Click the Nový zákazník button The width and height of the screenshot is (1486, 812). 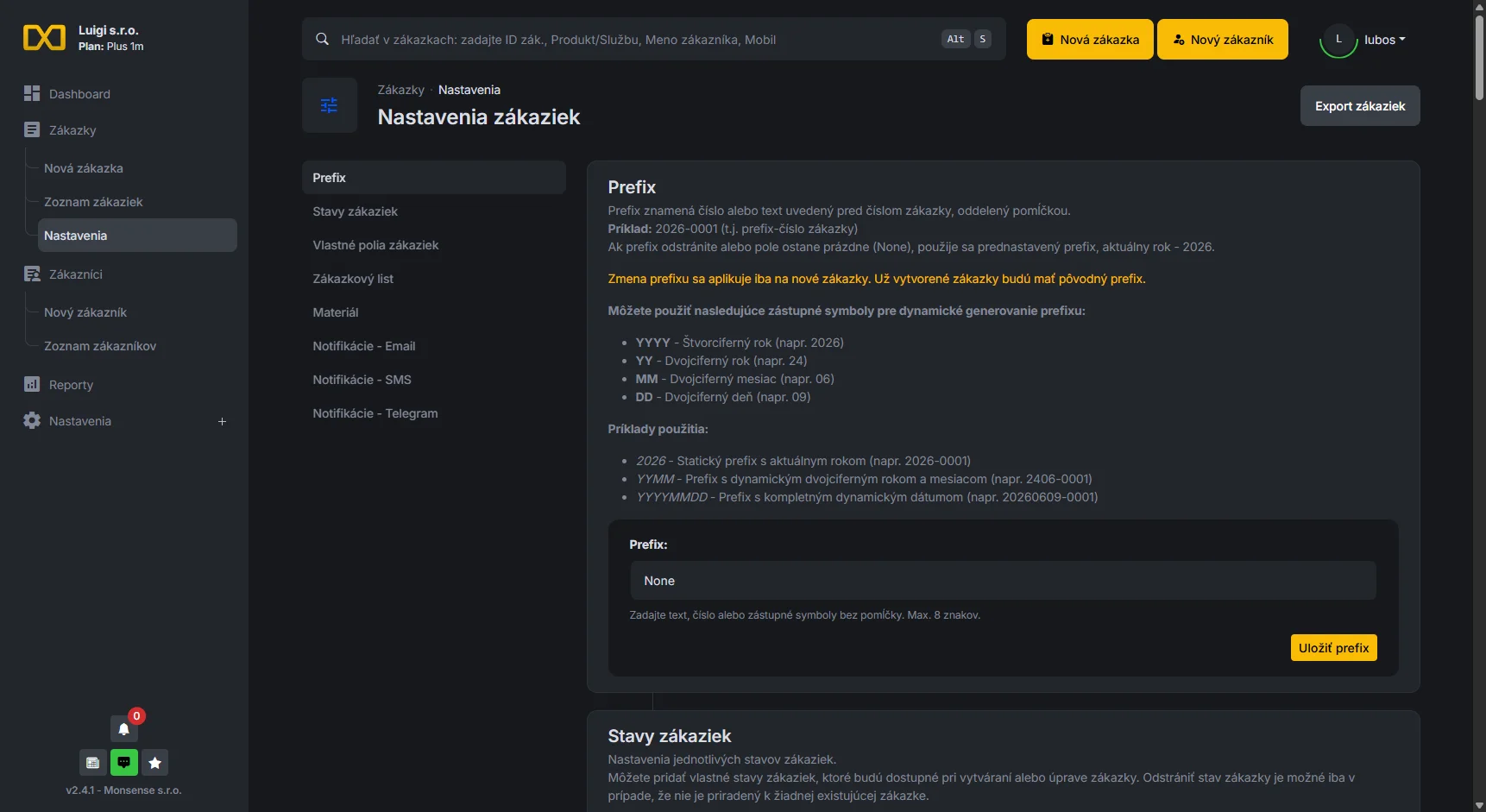point(1223,40)
